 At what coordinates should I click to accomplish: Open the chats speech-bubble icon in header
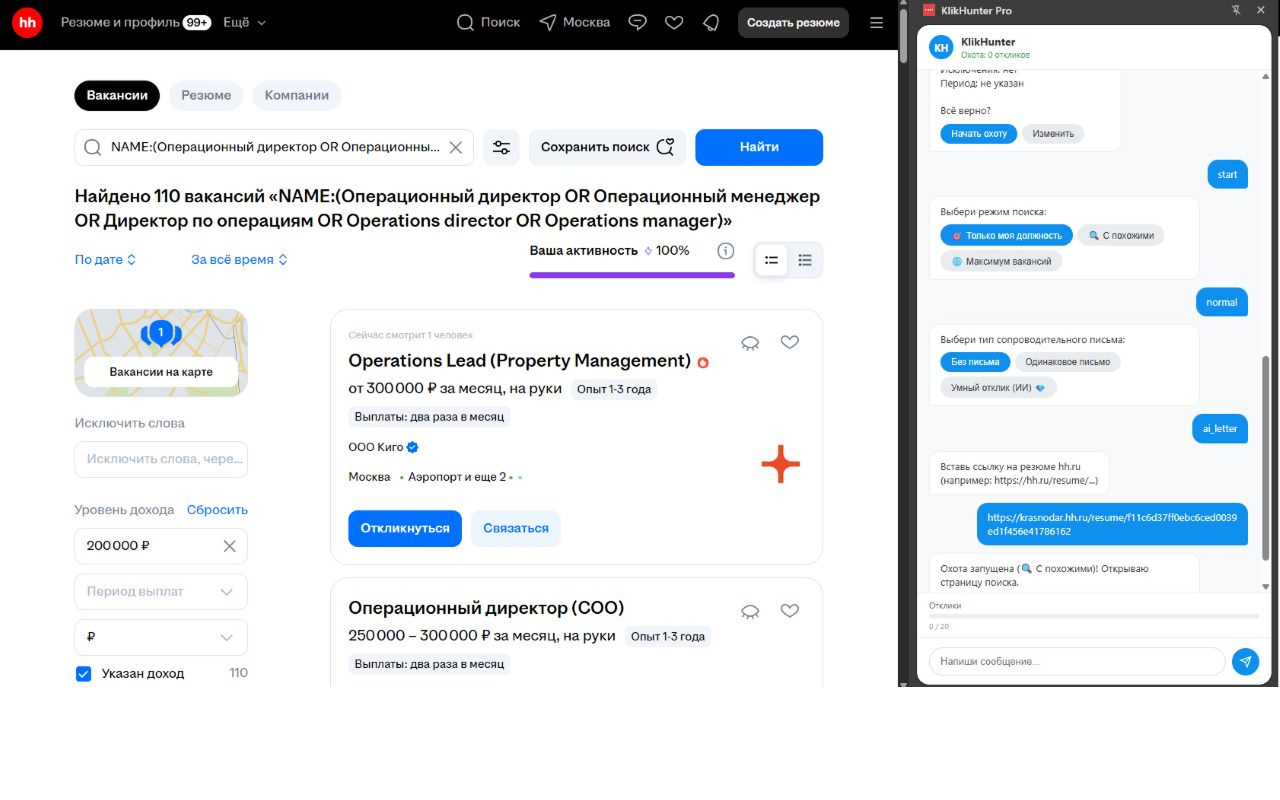tap(637, 22)
